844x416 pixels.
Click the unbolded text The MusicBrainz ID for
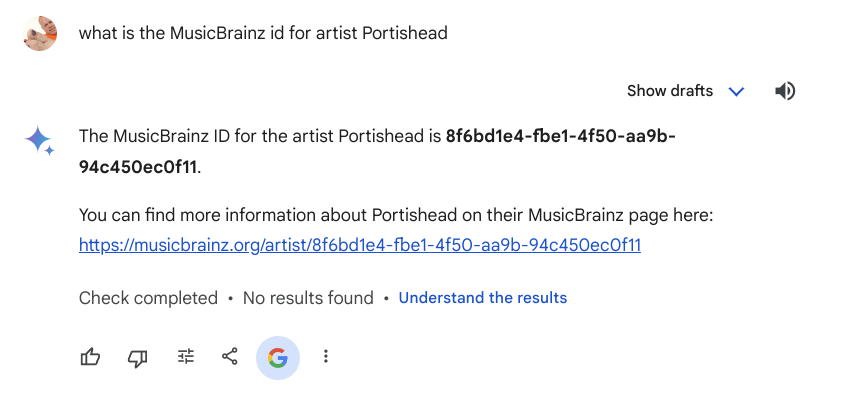point(167,136)
